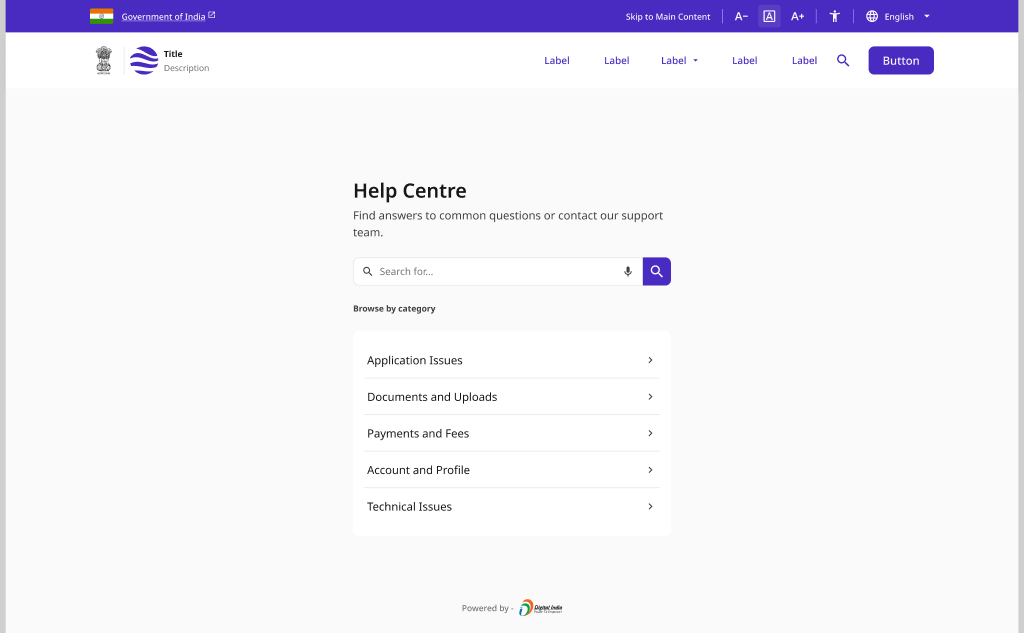
Task: Open Application Issues category
Action: click(x=511, y=360)
